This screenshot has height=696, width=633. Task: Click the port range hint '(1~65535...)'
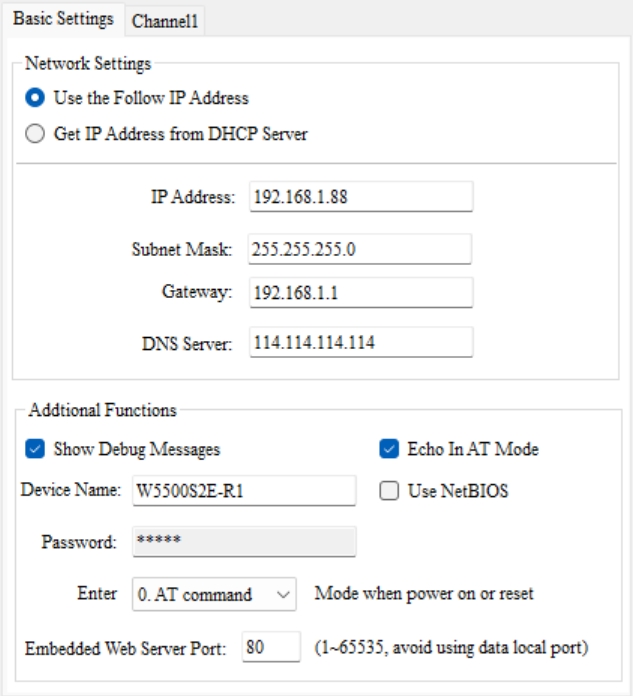tap(451, 647)
